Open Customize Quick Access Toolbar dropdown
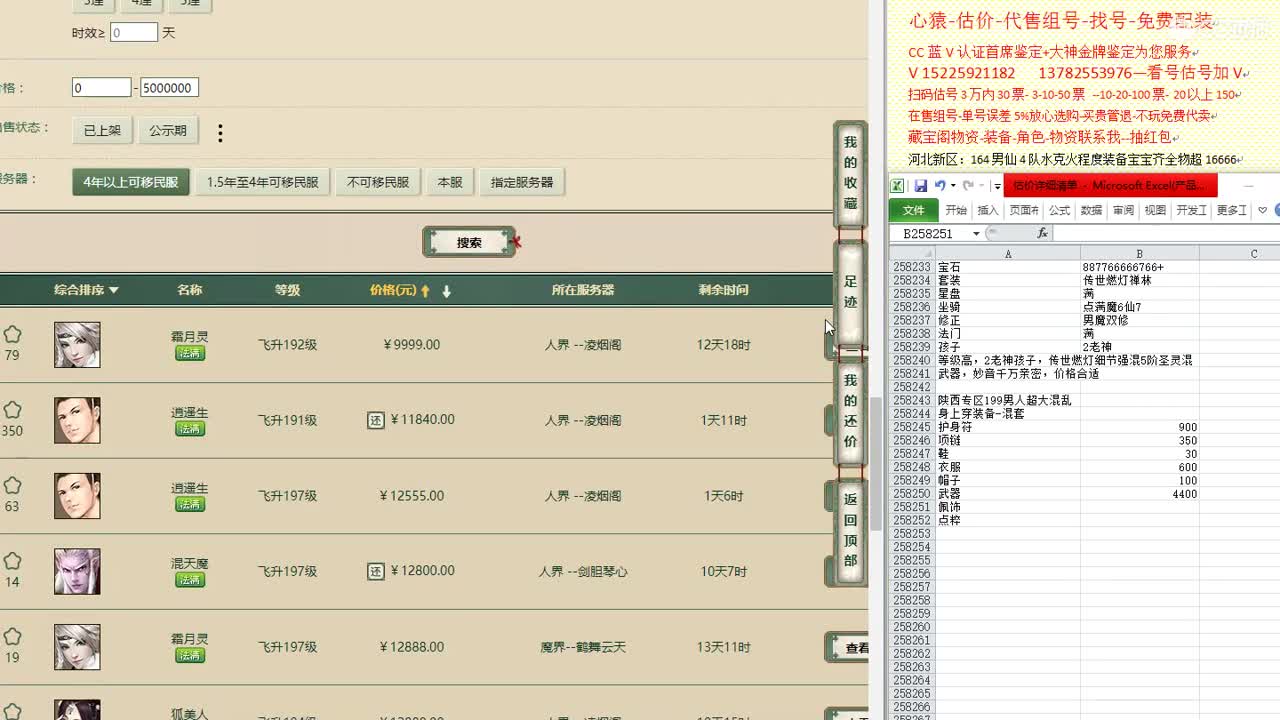 [997, 187]
